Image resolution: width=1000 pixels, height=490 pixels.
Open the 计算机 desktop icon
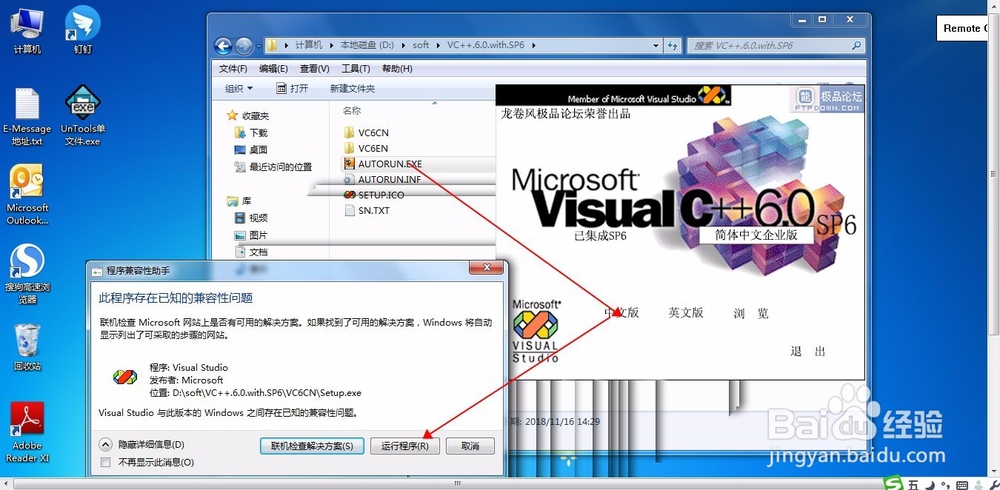coord(27,30)
